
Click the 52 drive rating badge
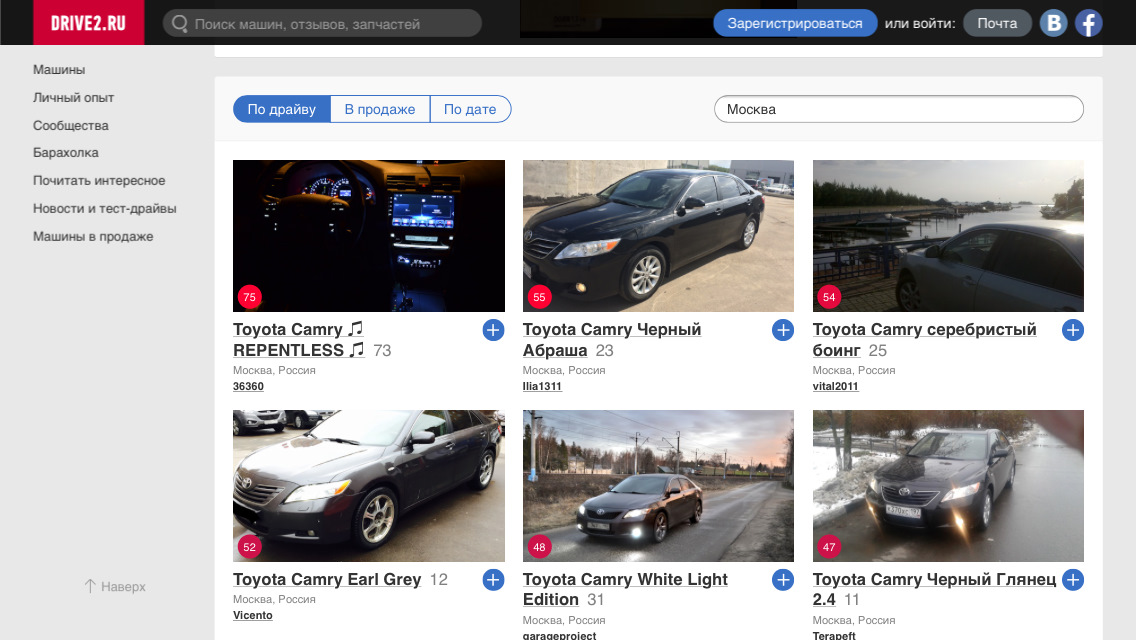(249, 547)
